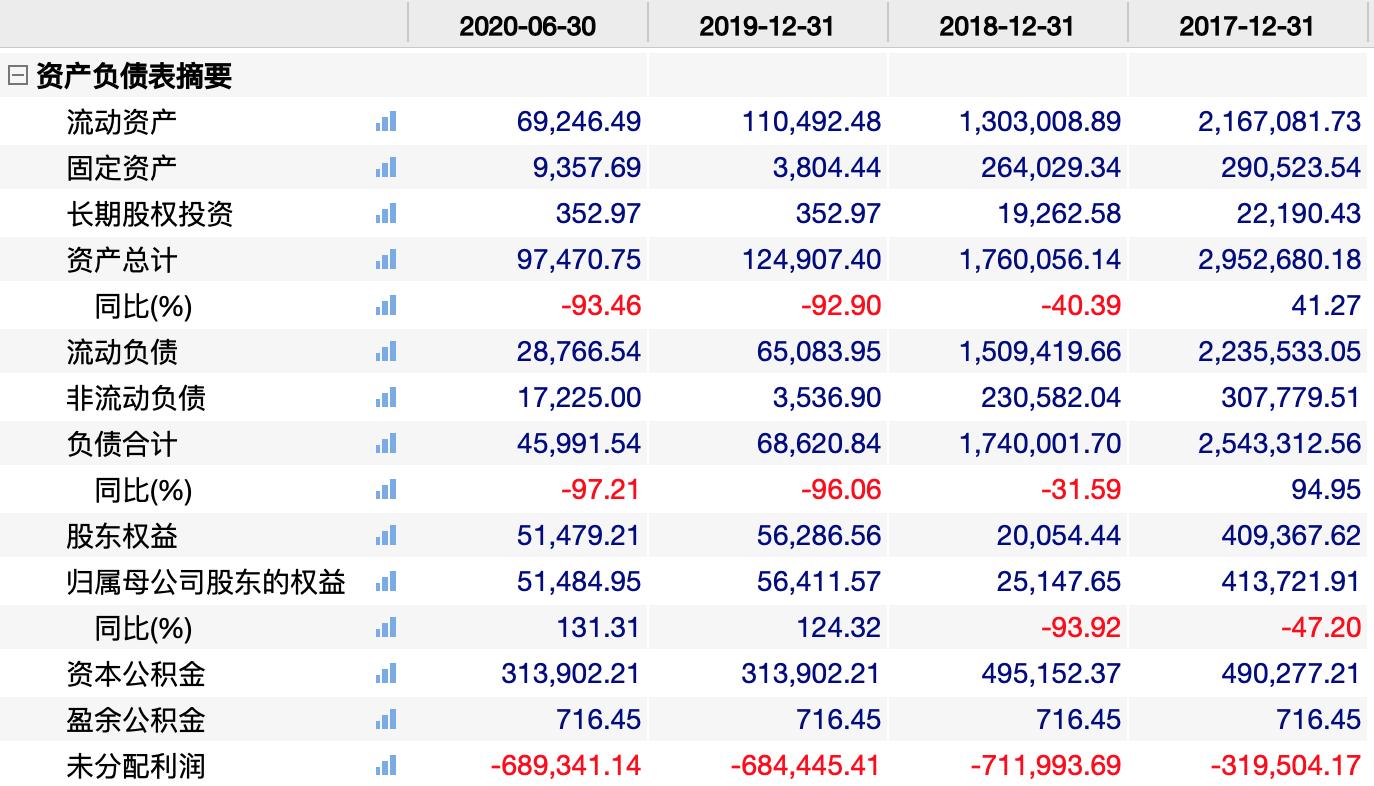Click the value 56,411.57 cell
This screenshot has height=786, width=1374.
819,582
